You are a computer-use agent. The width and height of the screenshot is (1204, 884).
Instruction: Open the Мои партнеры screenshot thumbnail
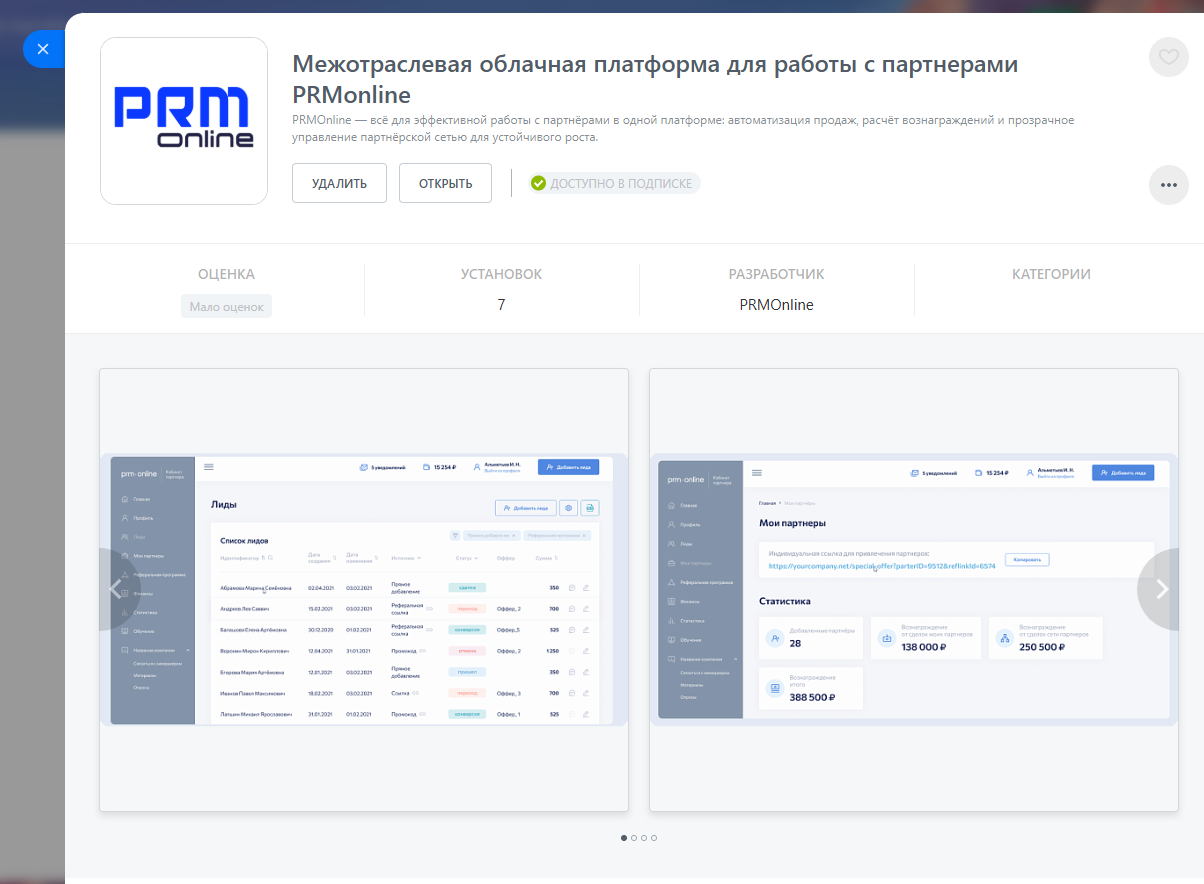pos(913,590)
